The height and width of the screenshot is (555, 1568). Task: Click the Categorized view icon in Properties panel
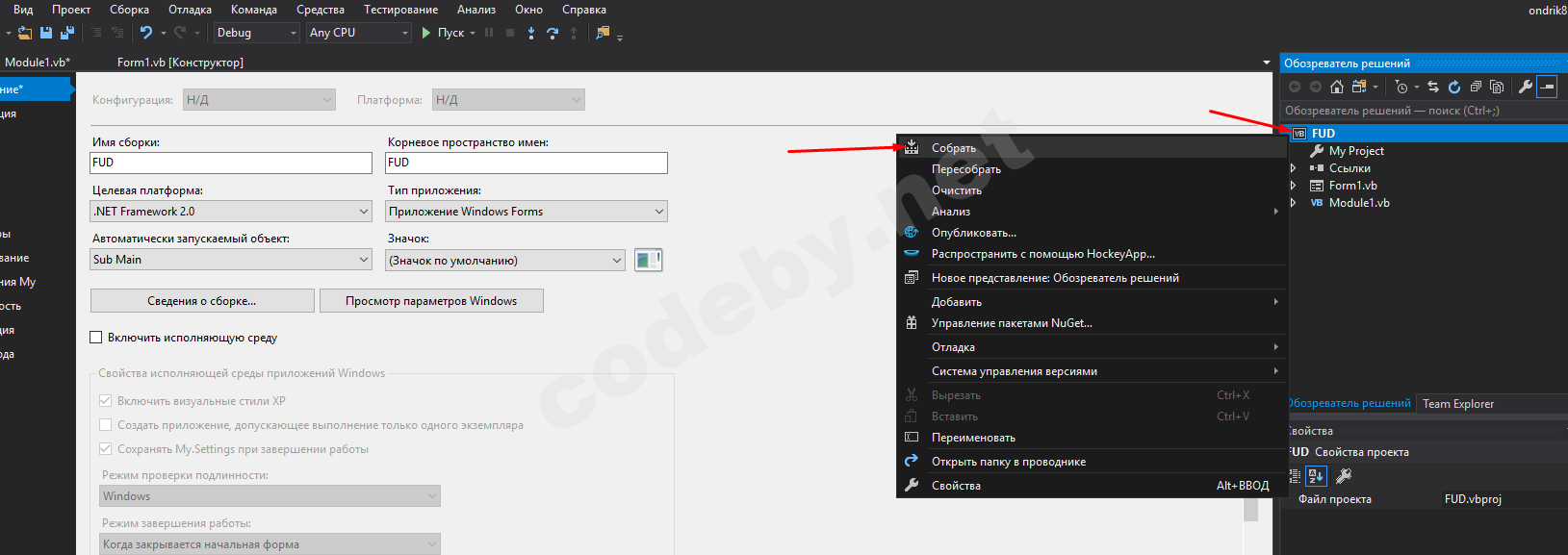(x=1296, y=475)
